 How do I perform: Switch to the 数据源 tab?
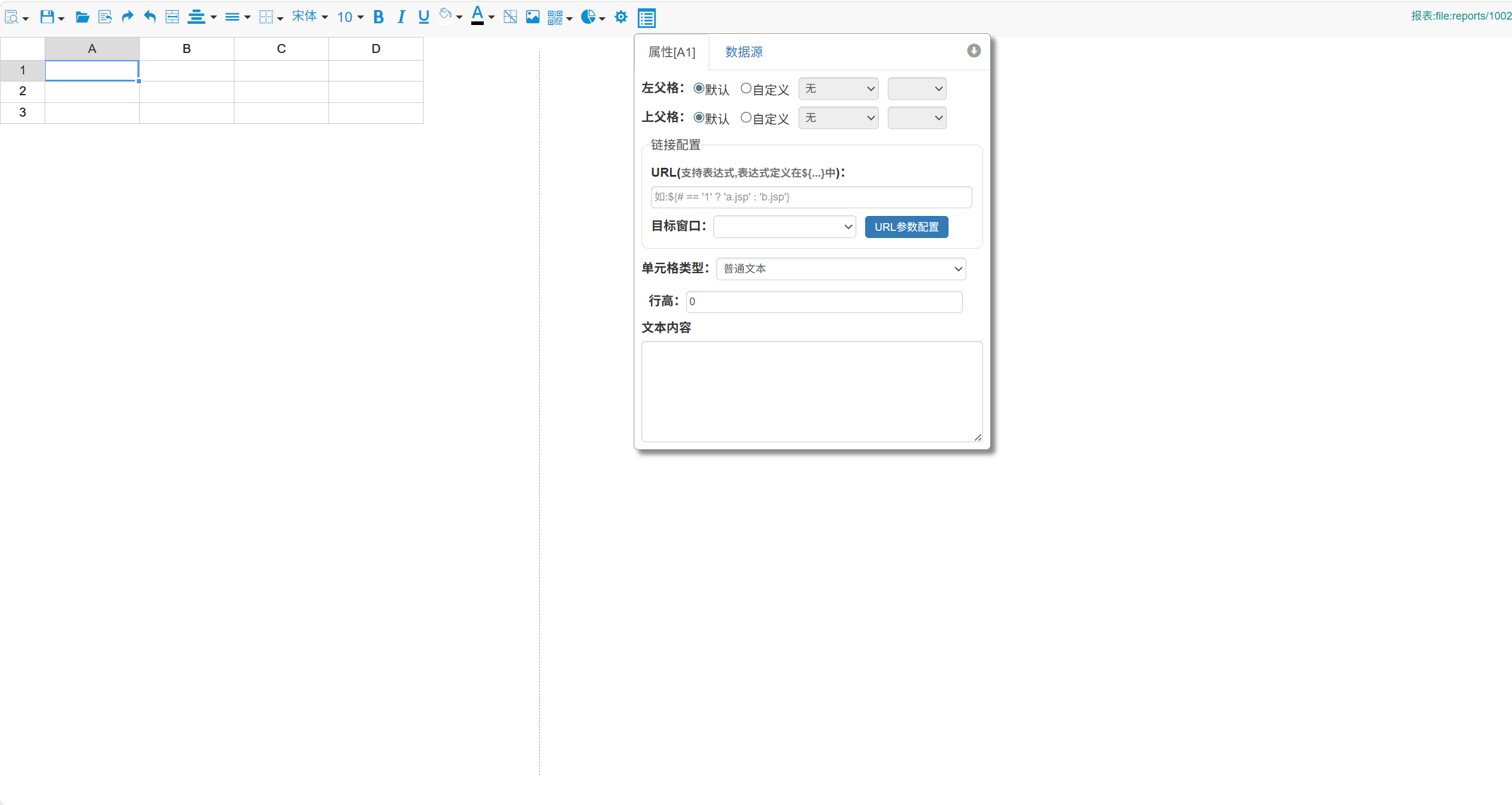(x=744, y=52)
